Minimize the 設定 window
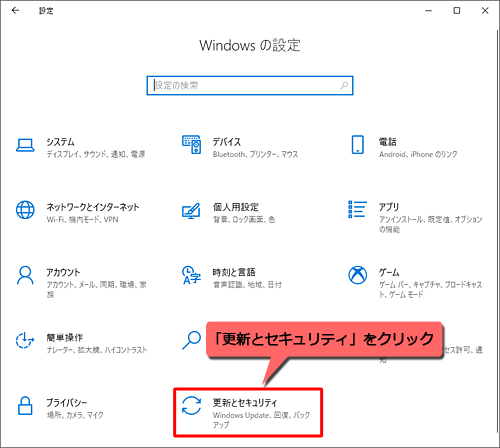This screenshot has width=500, height=448. (429, 11)
